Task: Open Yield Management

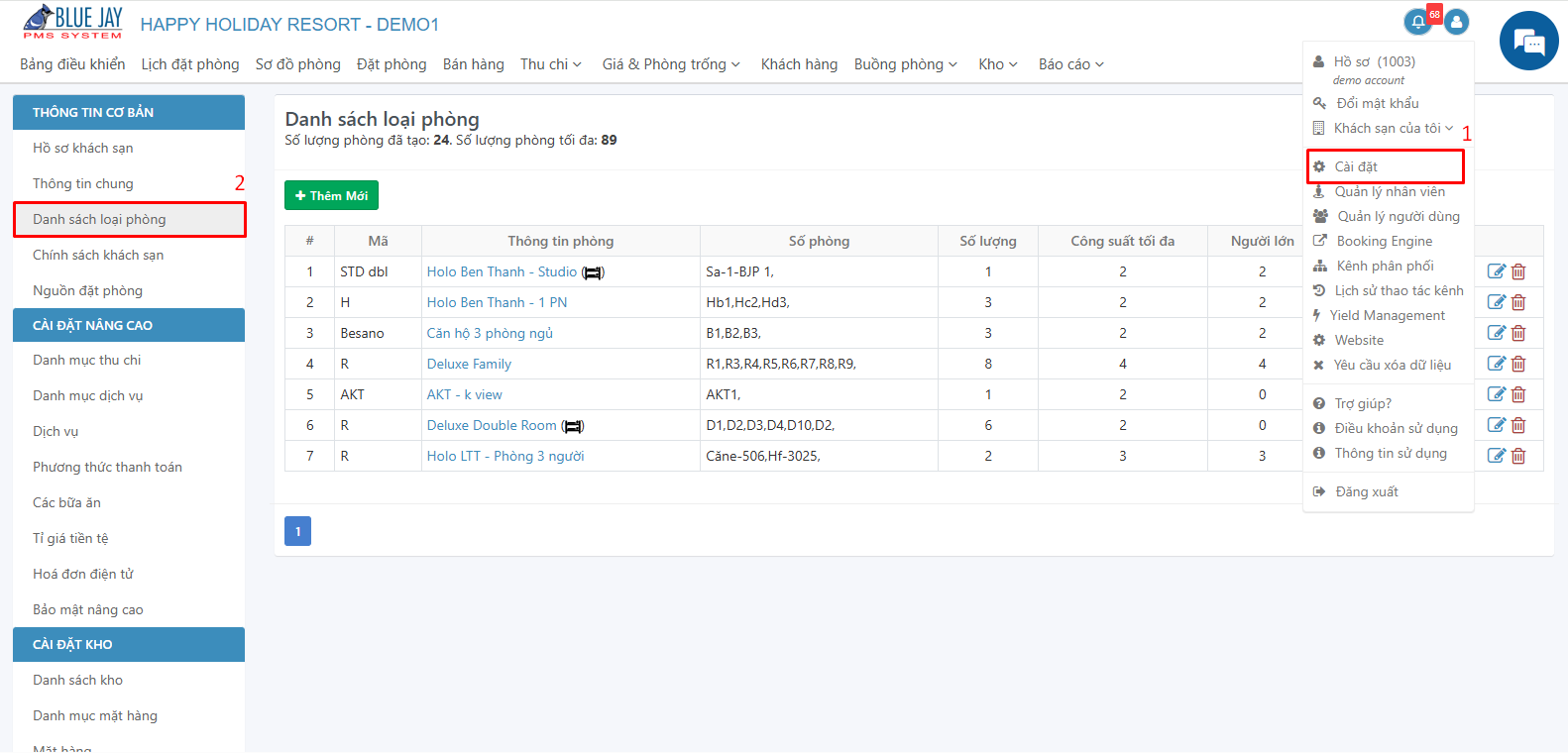Action: click(1387, 315)
